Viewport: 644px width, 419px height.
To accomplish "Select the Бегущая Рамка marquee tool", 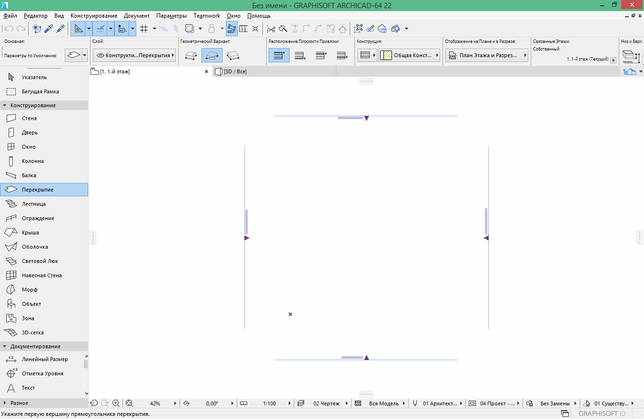I will click(44, 91).
